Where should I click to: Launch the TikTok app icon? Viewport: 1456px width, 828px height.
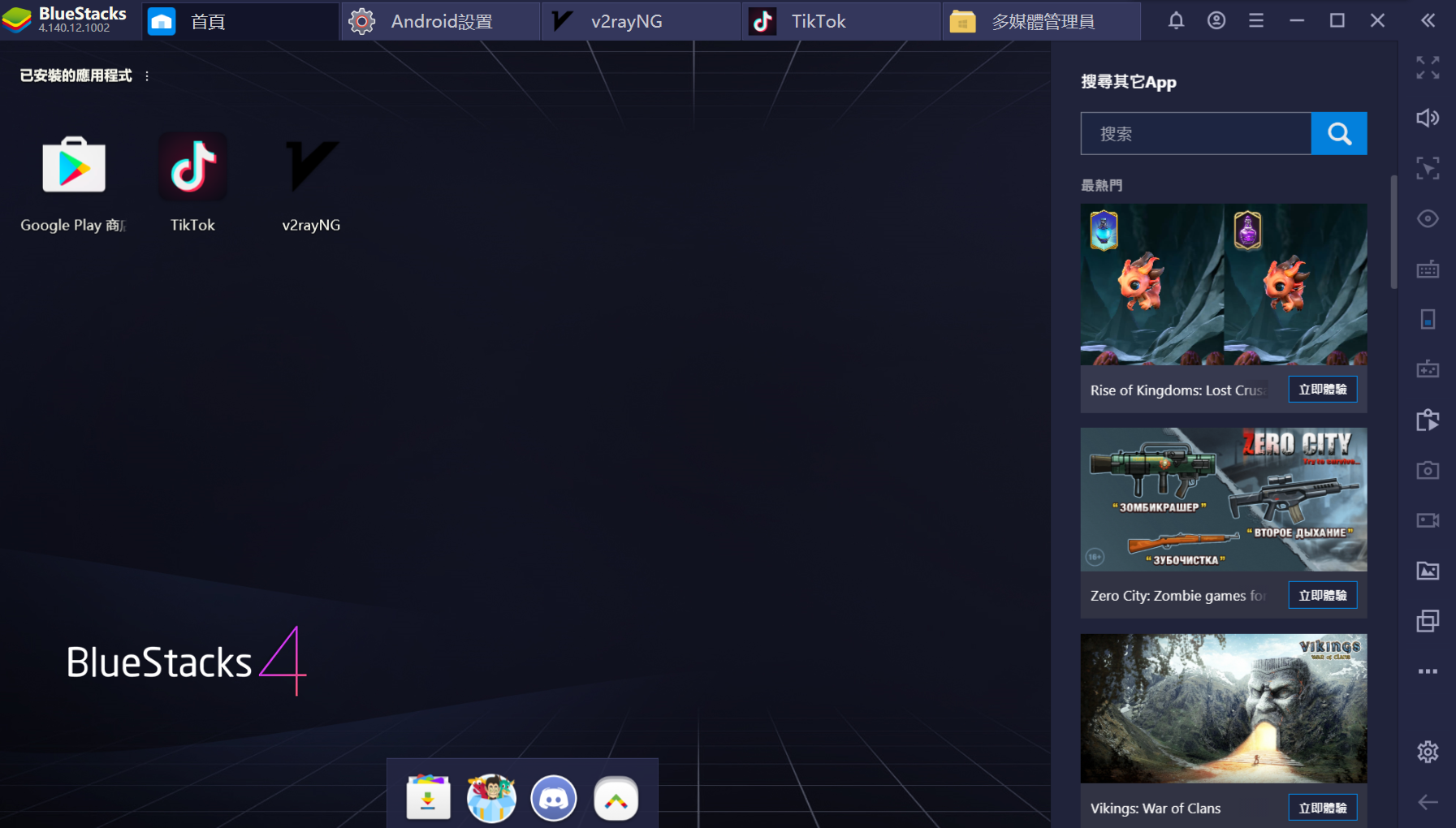click(192, 166)
